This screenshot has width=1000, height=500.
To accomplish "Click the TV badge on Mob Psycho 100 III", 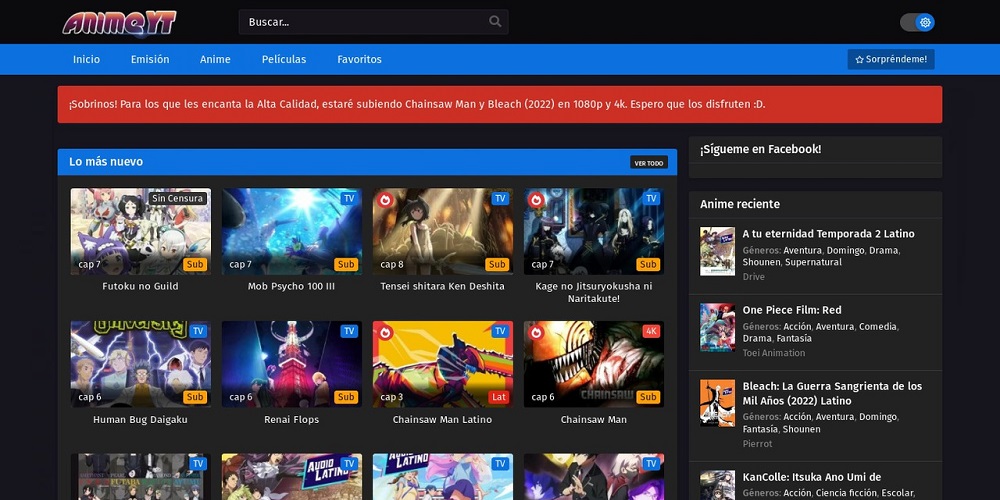I will (x=349, y=198).
